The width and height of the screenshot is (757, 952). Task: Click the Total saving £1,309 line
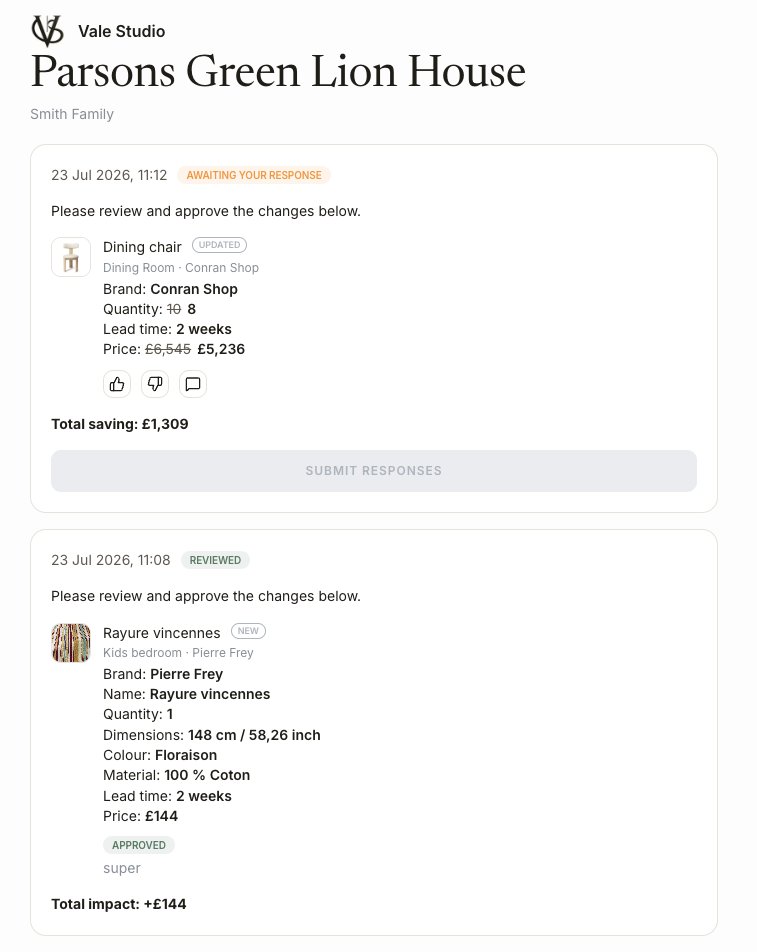point(120,424)
